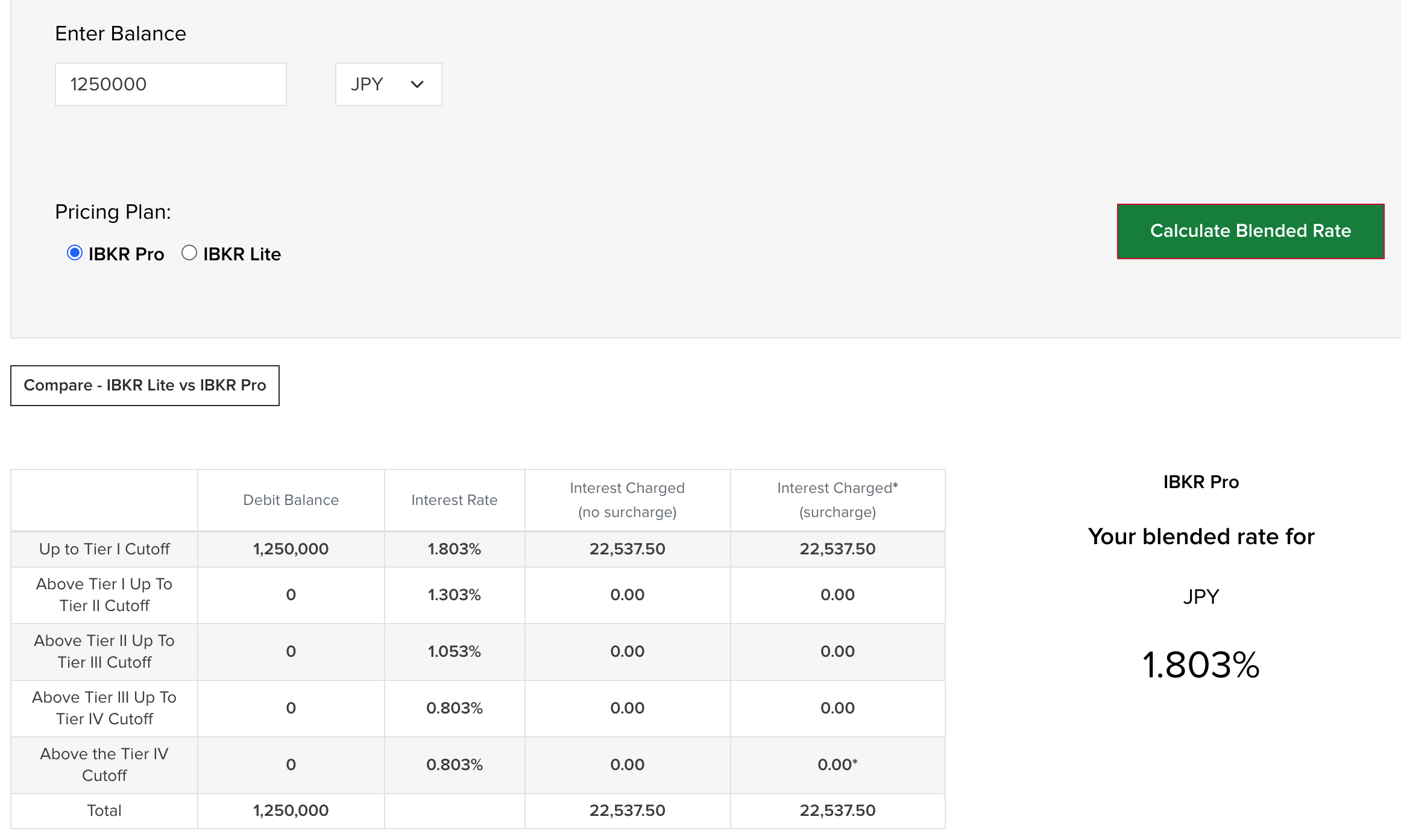
Task: Click the Interest Rate column header
Action: 455,500
